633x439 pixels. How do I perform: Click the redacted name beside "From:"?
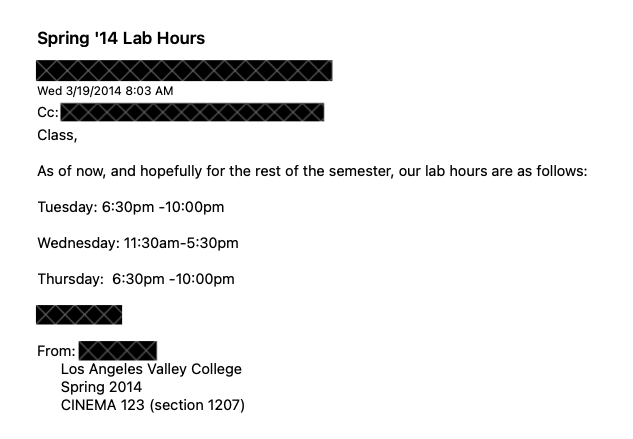(x=118, y=351)
